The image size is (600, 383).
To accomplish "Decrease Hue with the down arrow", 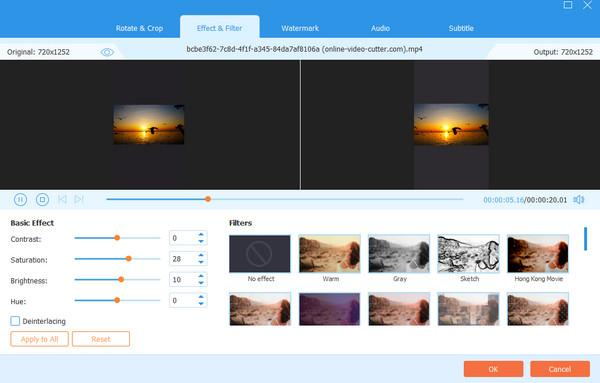I will [x=201, y=304].
